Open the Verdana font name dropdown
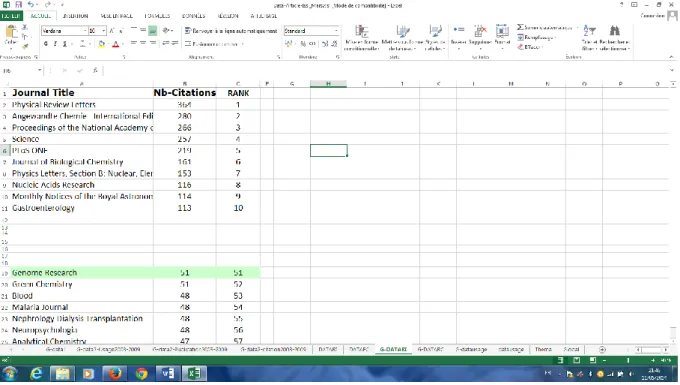680x385 pixels. pos(85,31)
